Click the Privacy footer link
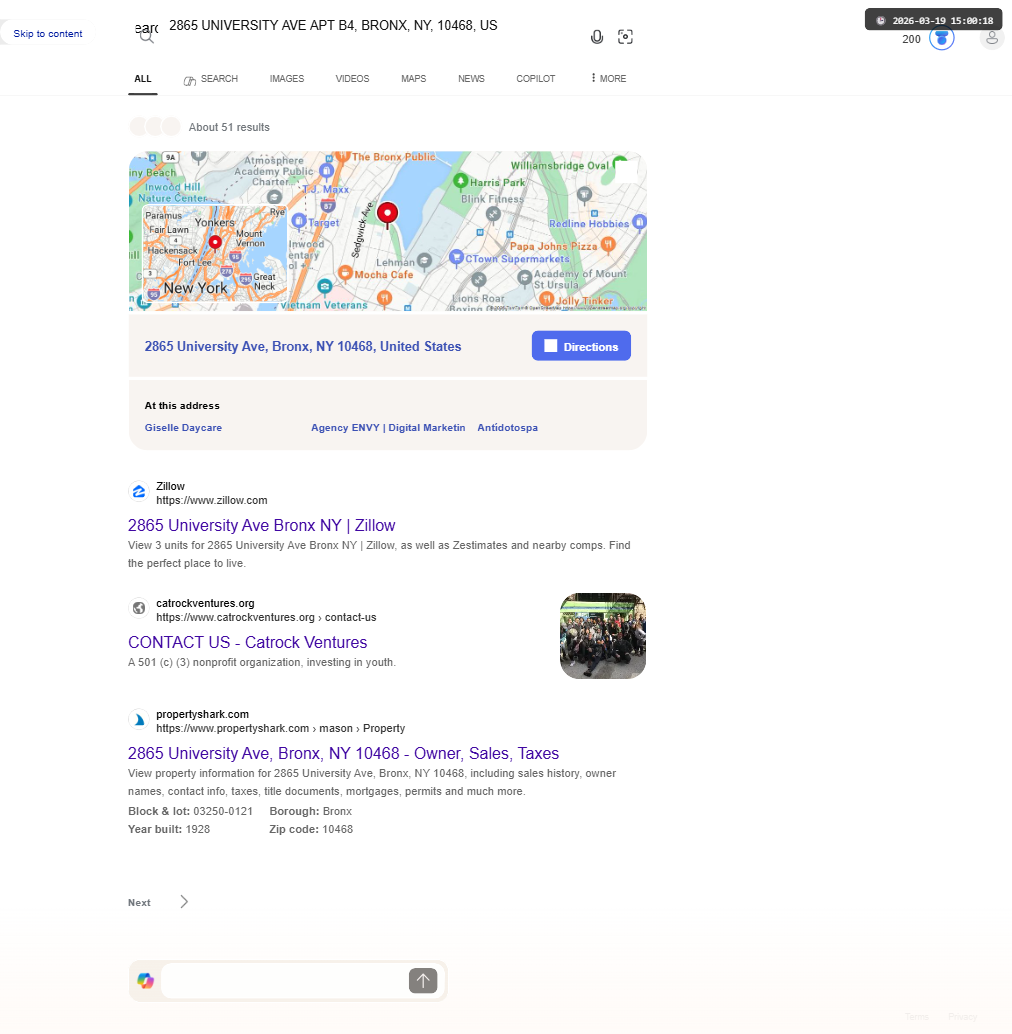 pos(963,1017)
